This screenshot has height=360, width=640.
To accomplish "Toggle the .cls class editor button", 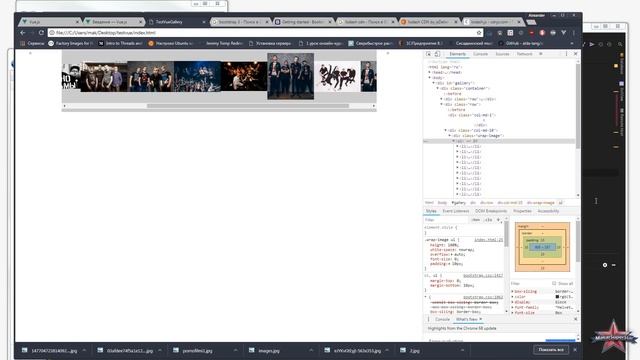I will [489, 220].
